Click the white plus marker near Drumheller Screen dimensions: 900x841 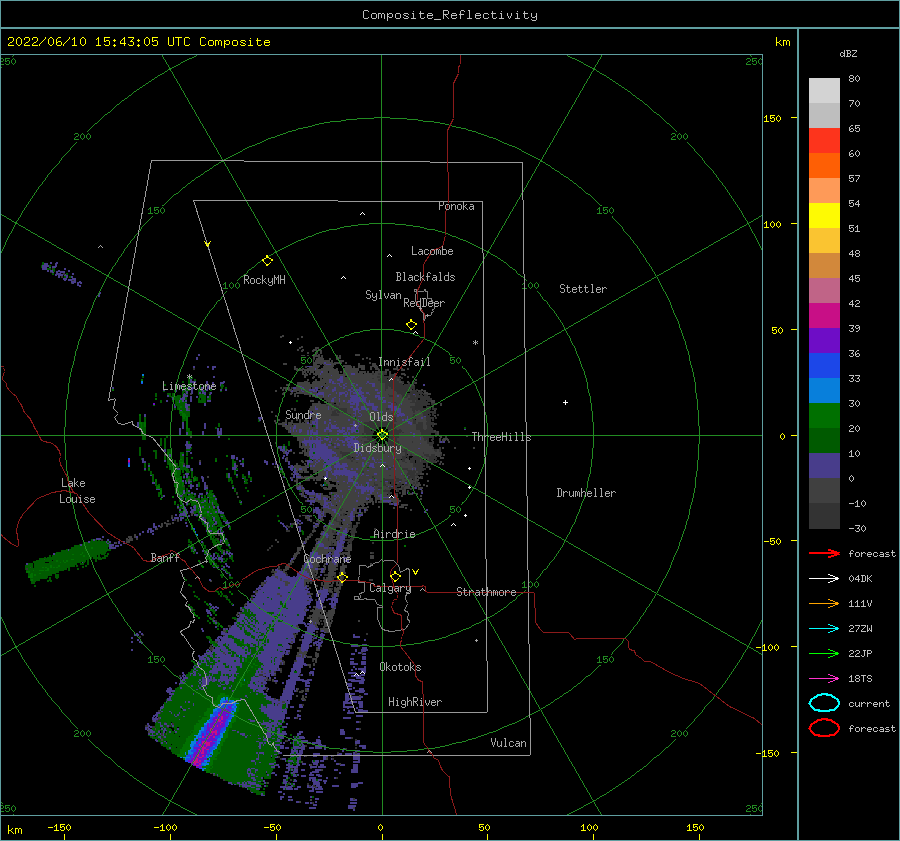point(565,402)
